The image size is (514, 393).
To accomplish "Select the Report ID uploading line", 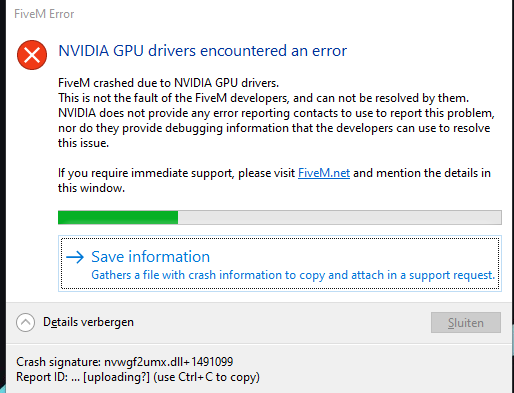I will (138, 377).
